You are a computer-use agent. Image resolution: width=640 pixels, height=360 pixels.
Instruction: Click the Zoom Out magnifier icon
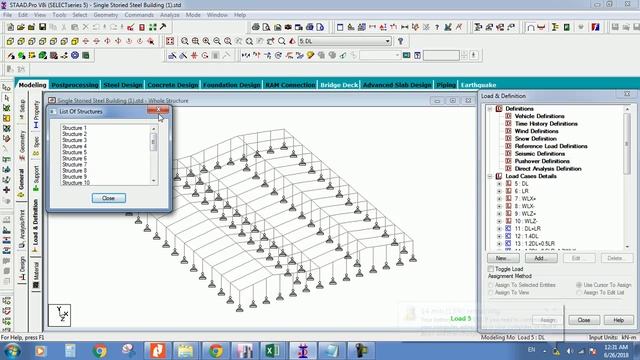(x=217, y=41)
